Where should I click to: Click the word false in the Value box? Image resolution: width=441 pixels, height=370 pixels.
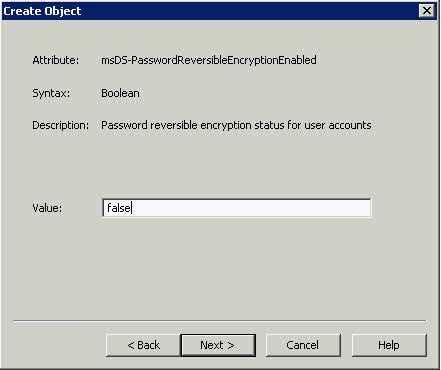point(119,208)
